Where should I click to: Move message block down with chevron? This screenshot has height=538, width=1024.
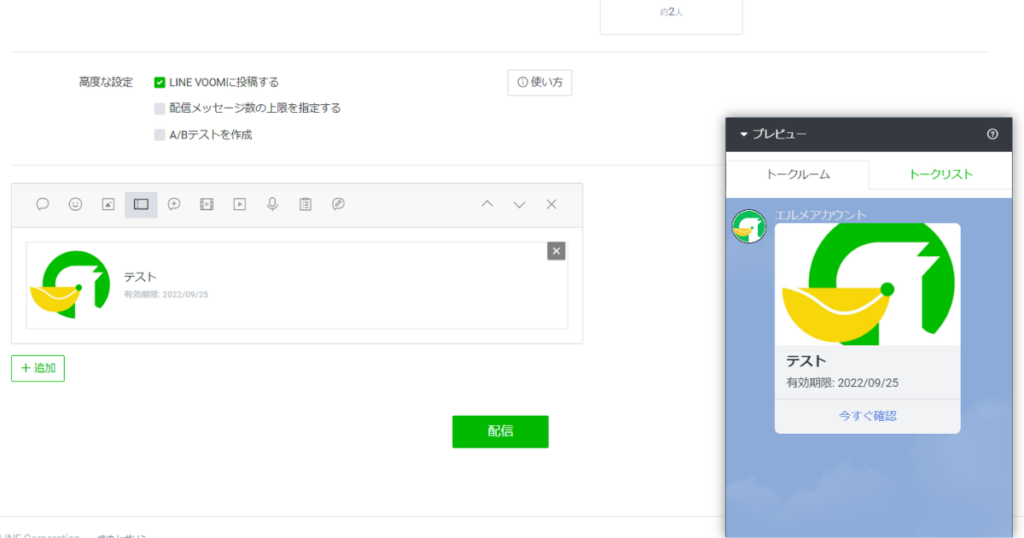pyautogui.click(x=519, y=204)
